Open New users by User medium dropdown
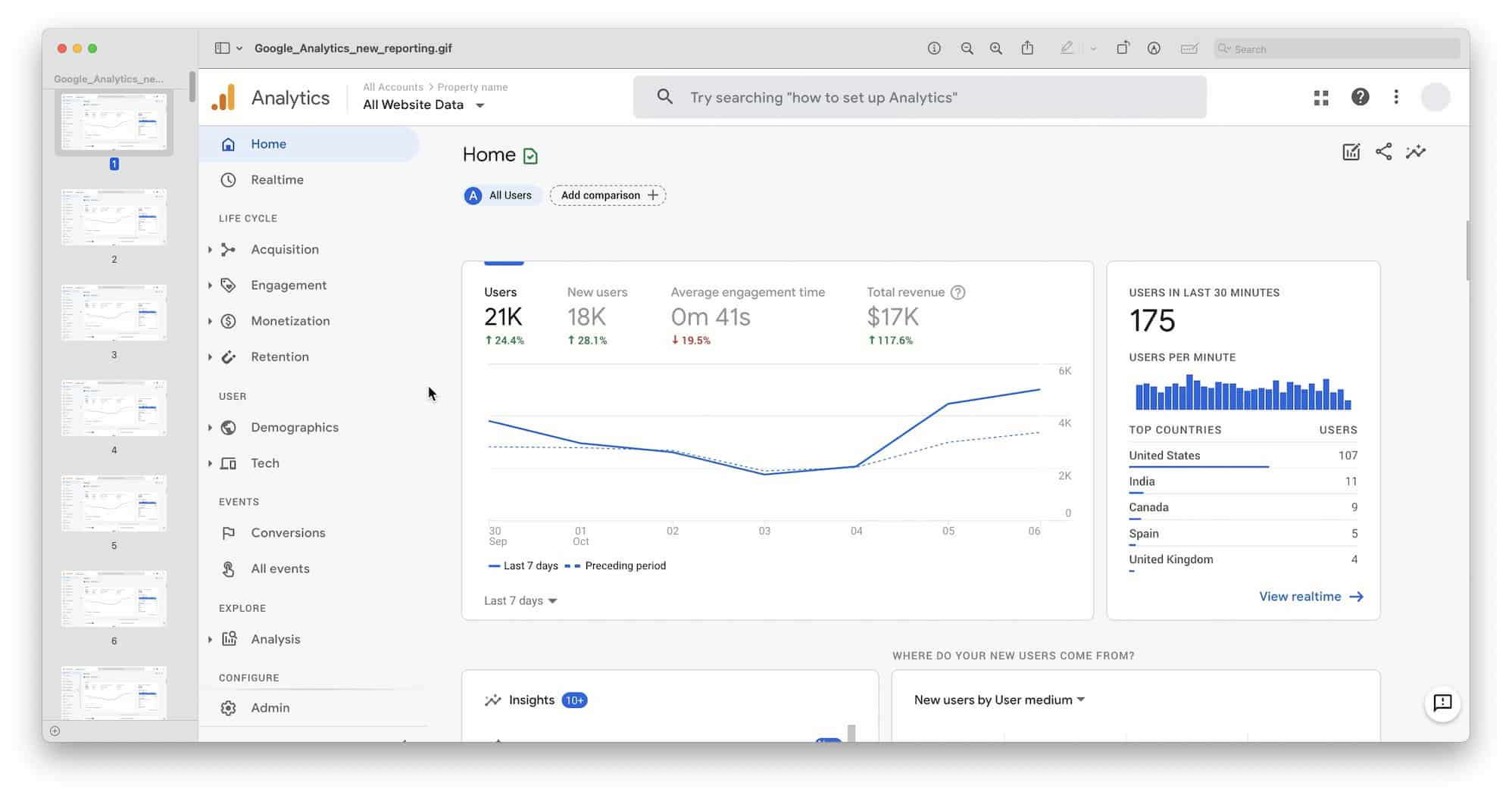The width and height of the screenshot is (1512, 798). pyautogui.click(x=999, y=700)
